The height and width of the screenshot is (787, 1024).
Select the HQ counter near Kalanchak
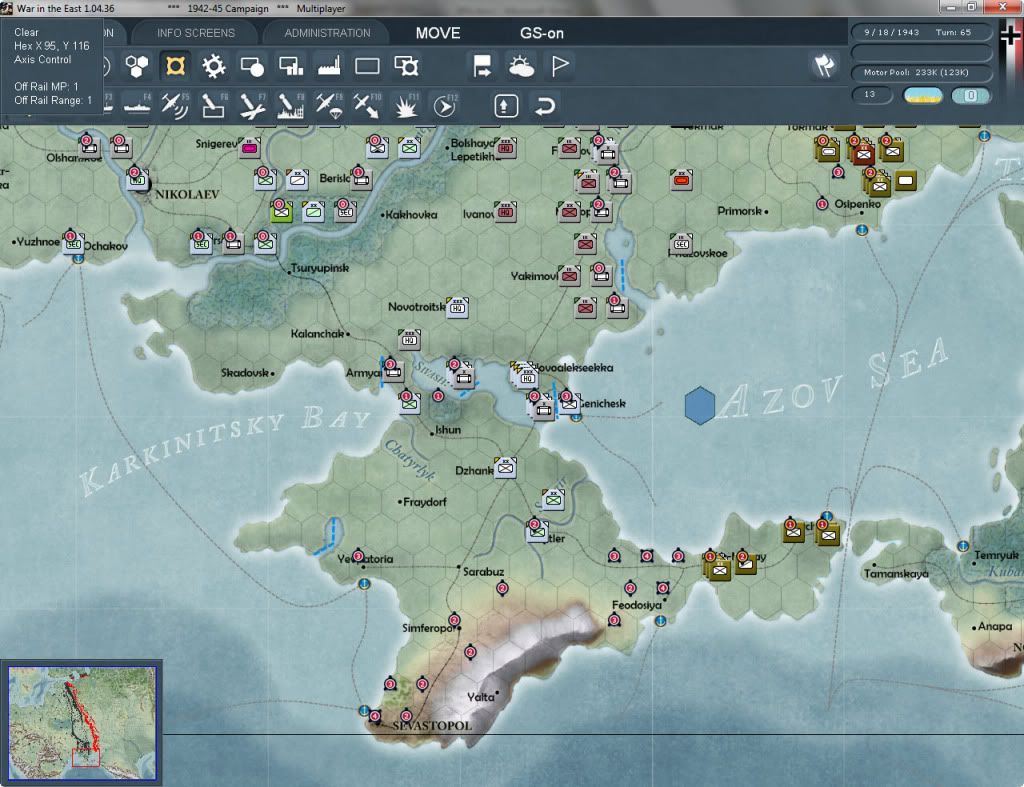[x=409, y=339]
